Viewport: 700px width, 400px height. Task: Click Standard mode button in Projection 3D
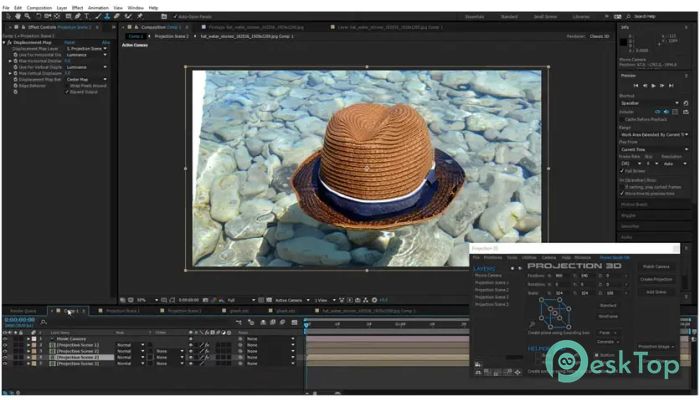click(608, 305)
